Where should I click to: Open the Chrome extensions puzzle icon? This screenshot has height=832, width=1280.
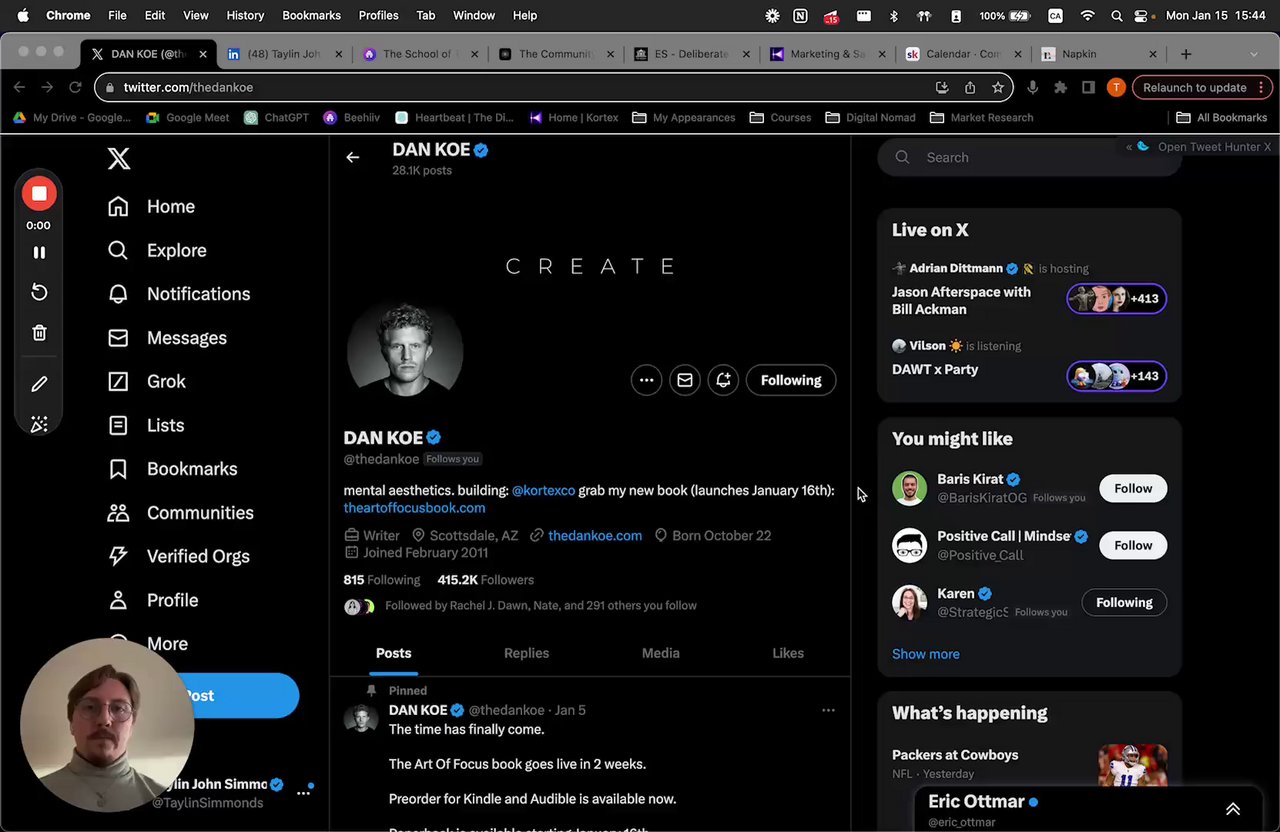(x=1061, y=87)
